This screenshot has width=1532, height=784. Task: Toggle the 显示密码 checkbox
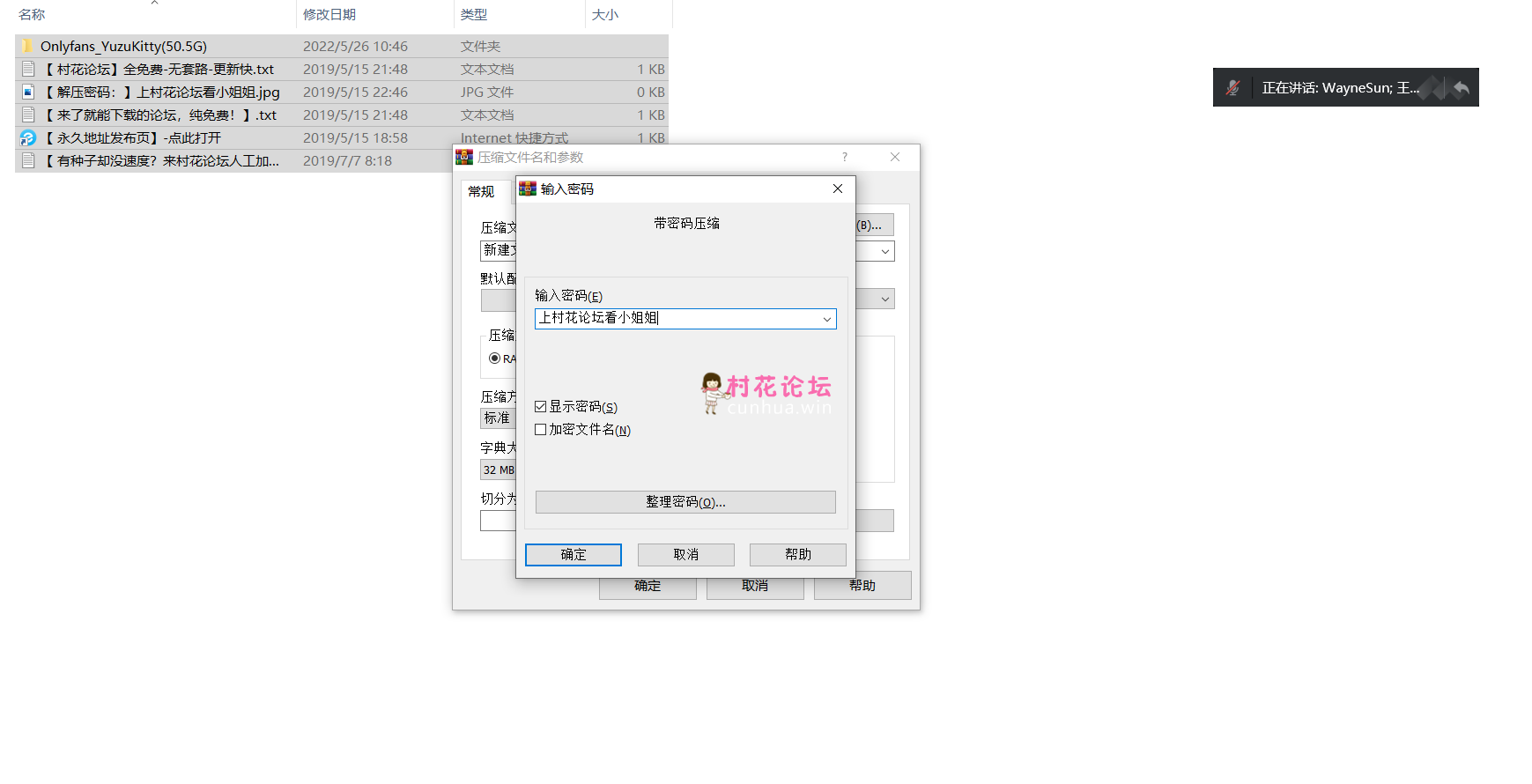pos(541,407)
